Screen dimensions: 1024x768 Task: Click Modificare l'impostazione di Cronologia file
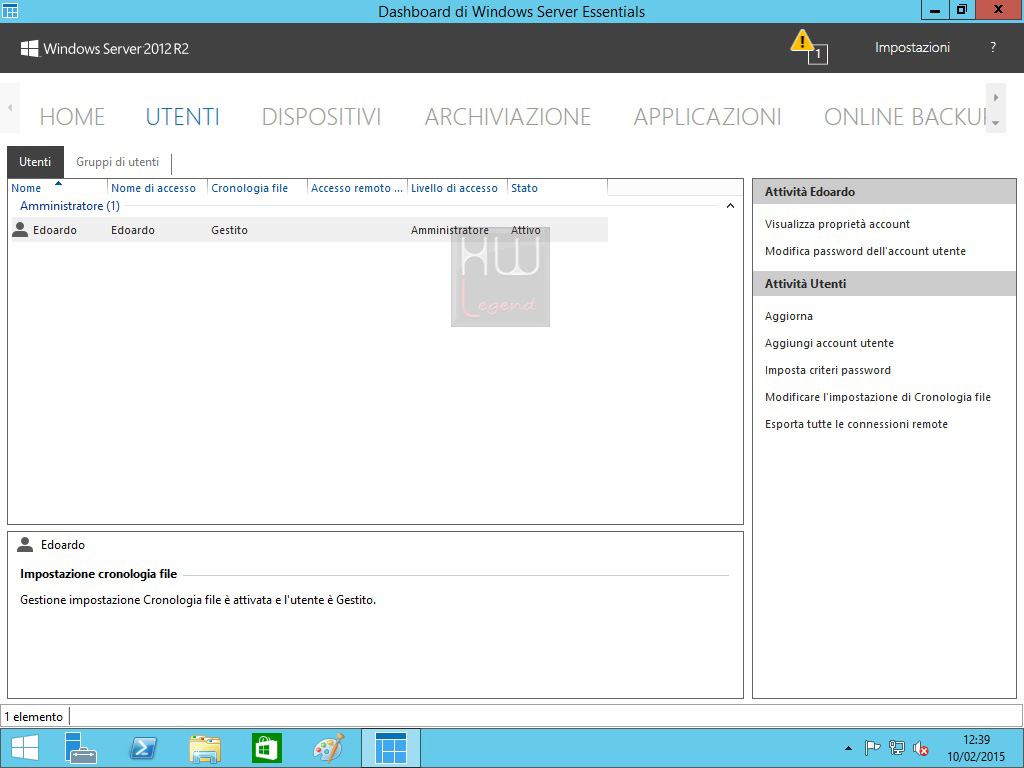(x=878, y=397)
